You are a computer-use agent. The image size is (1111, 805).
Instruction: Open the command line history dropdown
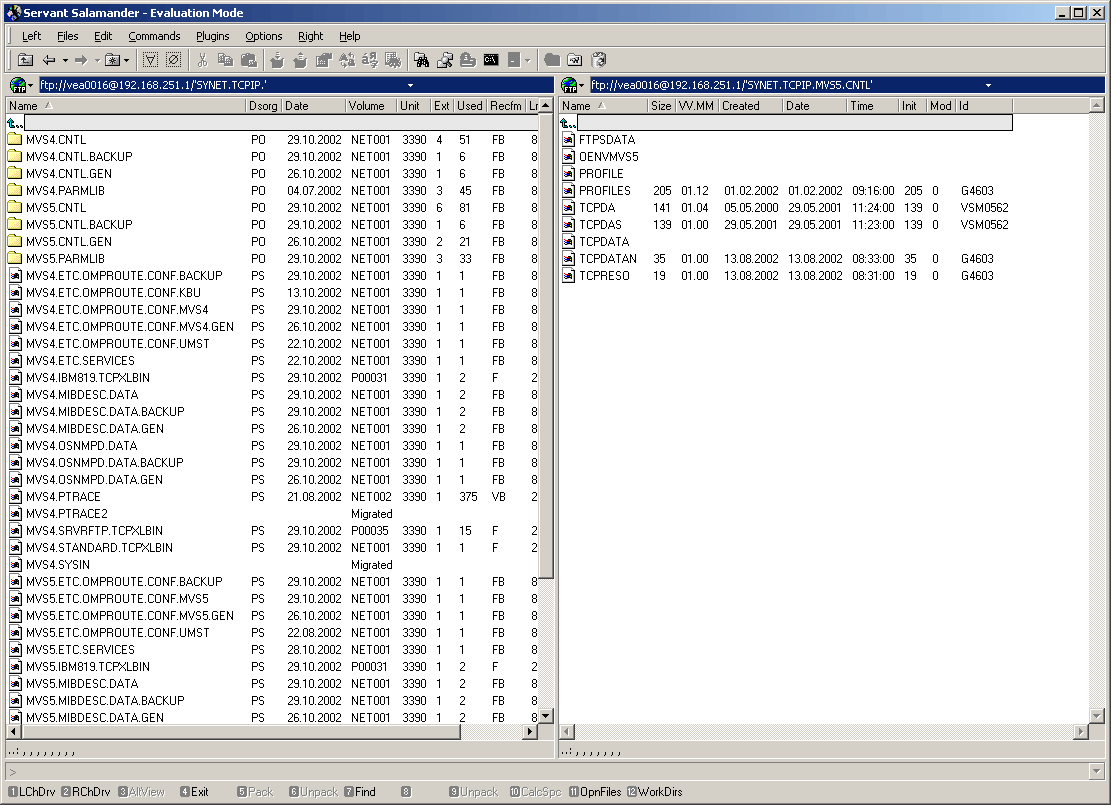point(1096,772)
